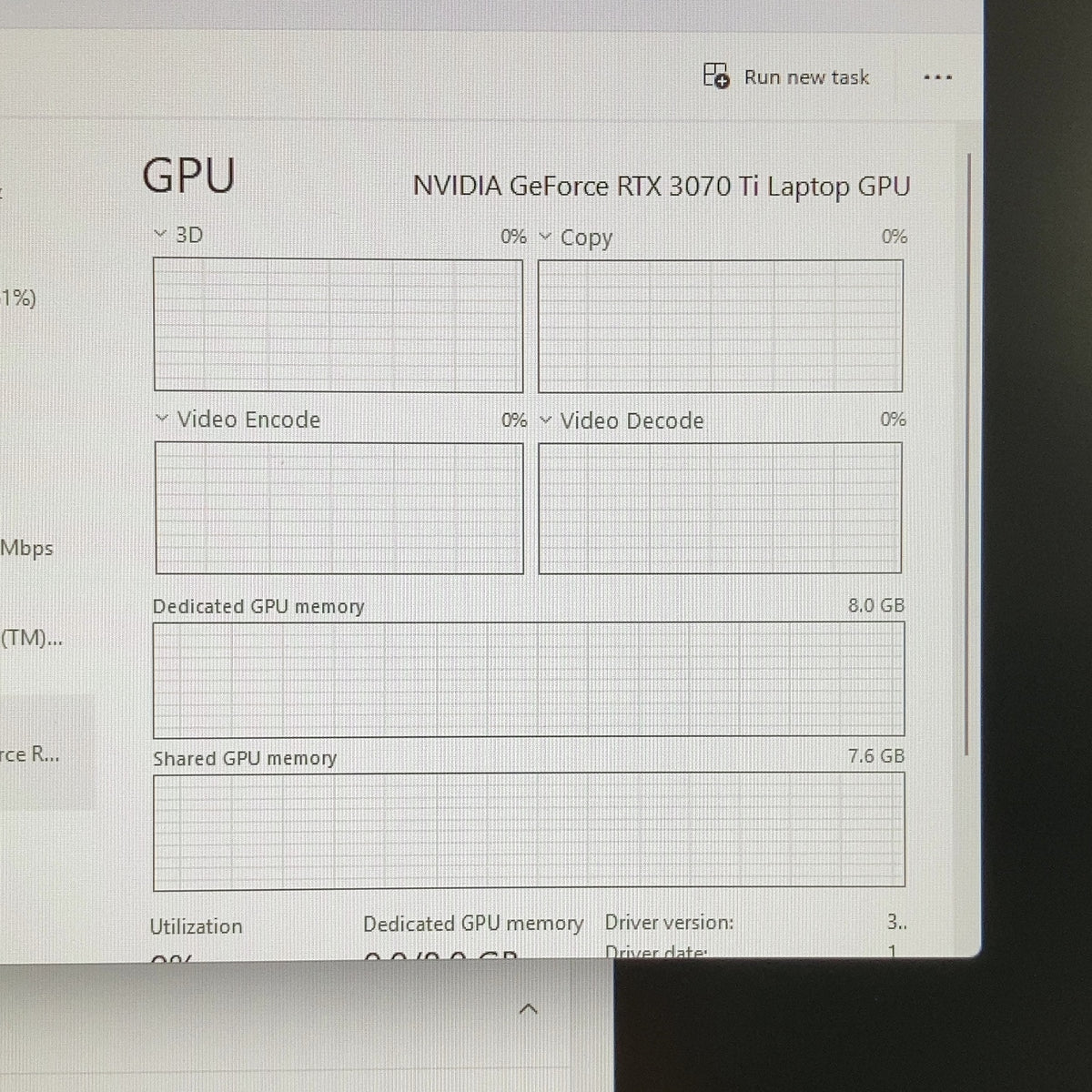Click the "7.6 GB" shared memory value

coord(876,755)
